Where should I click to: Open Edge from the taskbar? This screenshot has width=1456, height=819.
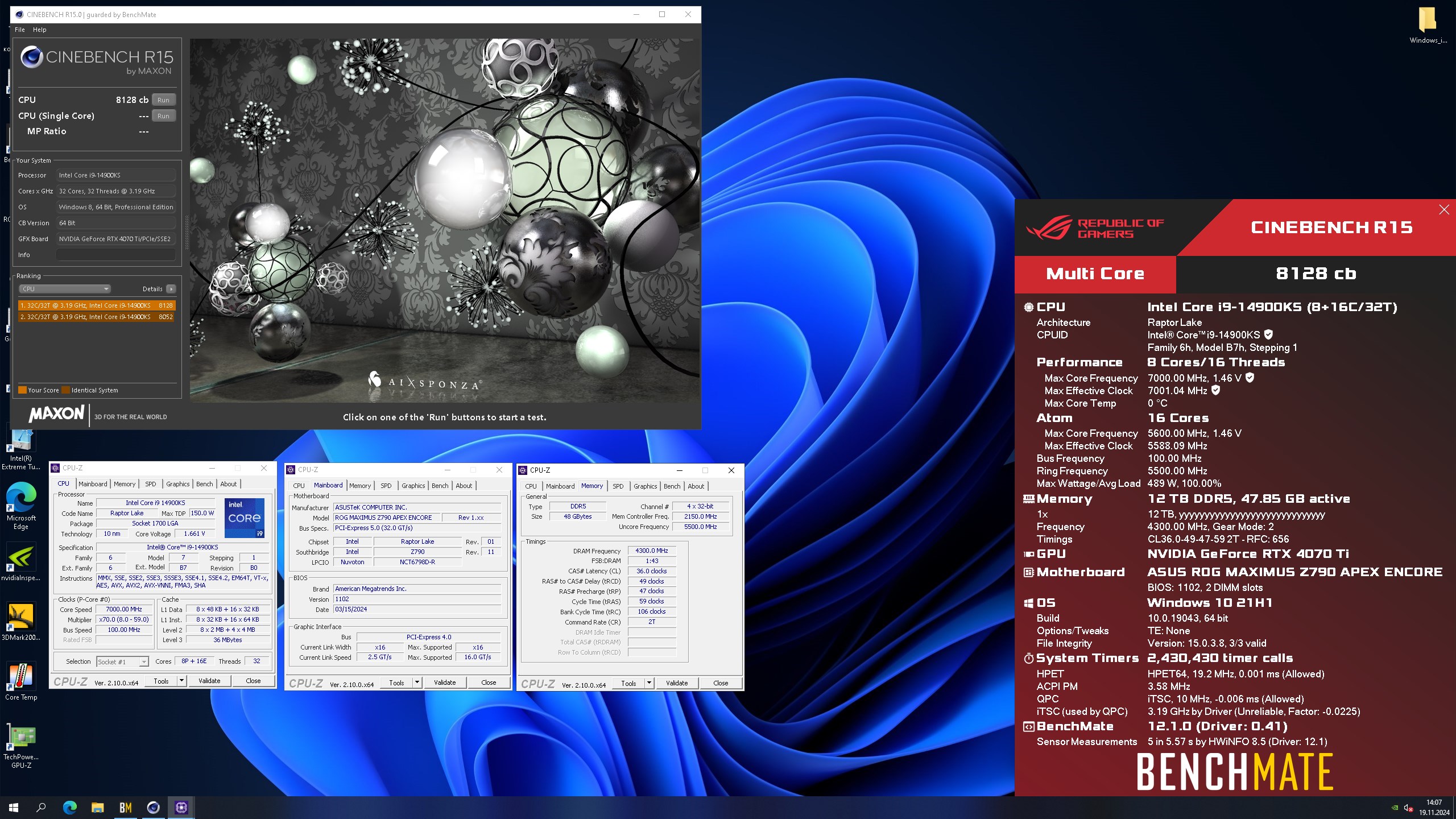[x=69, y=807]
